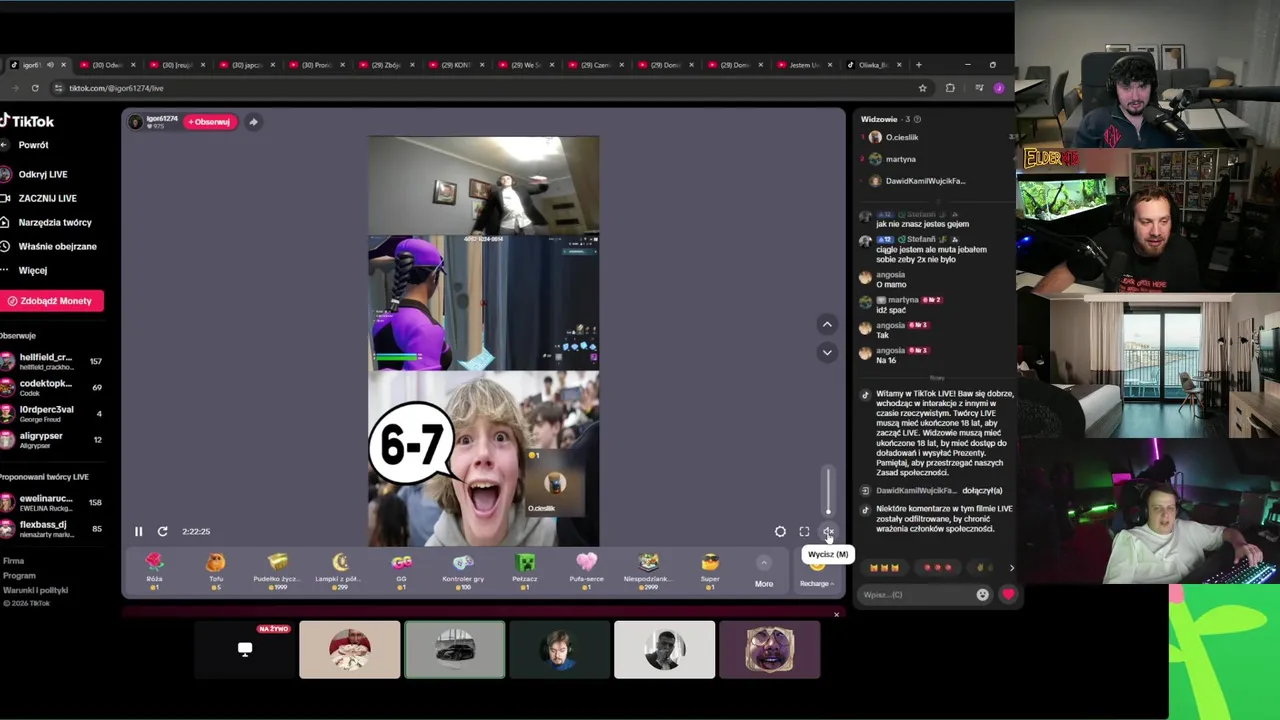Click the TikTok logo in sidebar
The image size is (1280, 720).
point(27,121)
